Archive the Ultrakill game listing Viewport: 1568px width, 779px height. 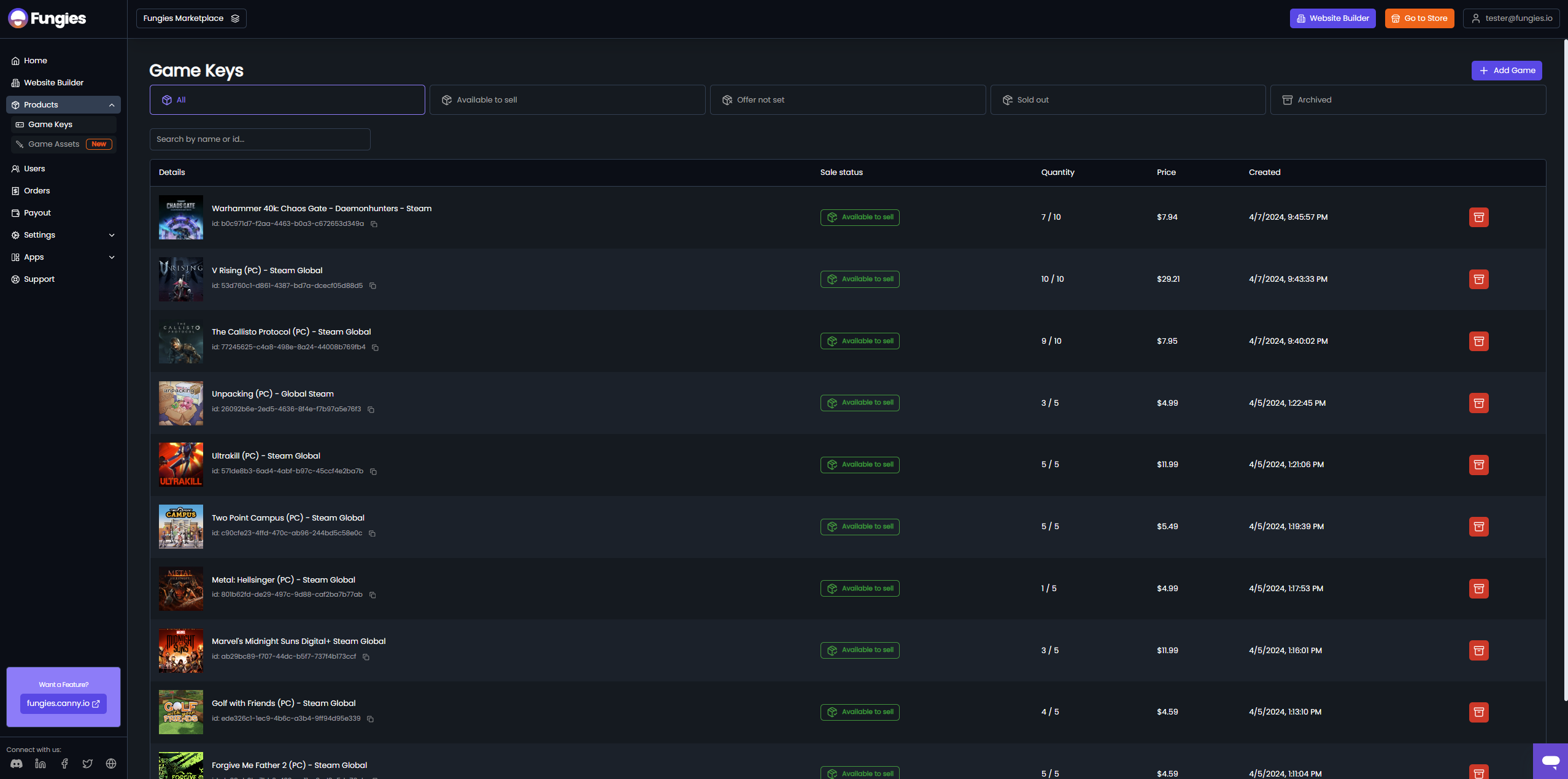[1478, 465]
